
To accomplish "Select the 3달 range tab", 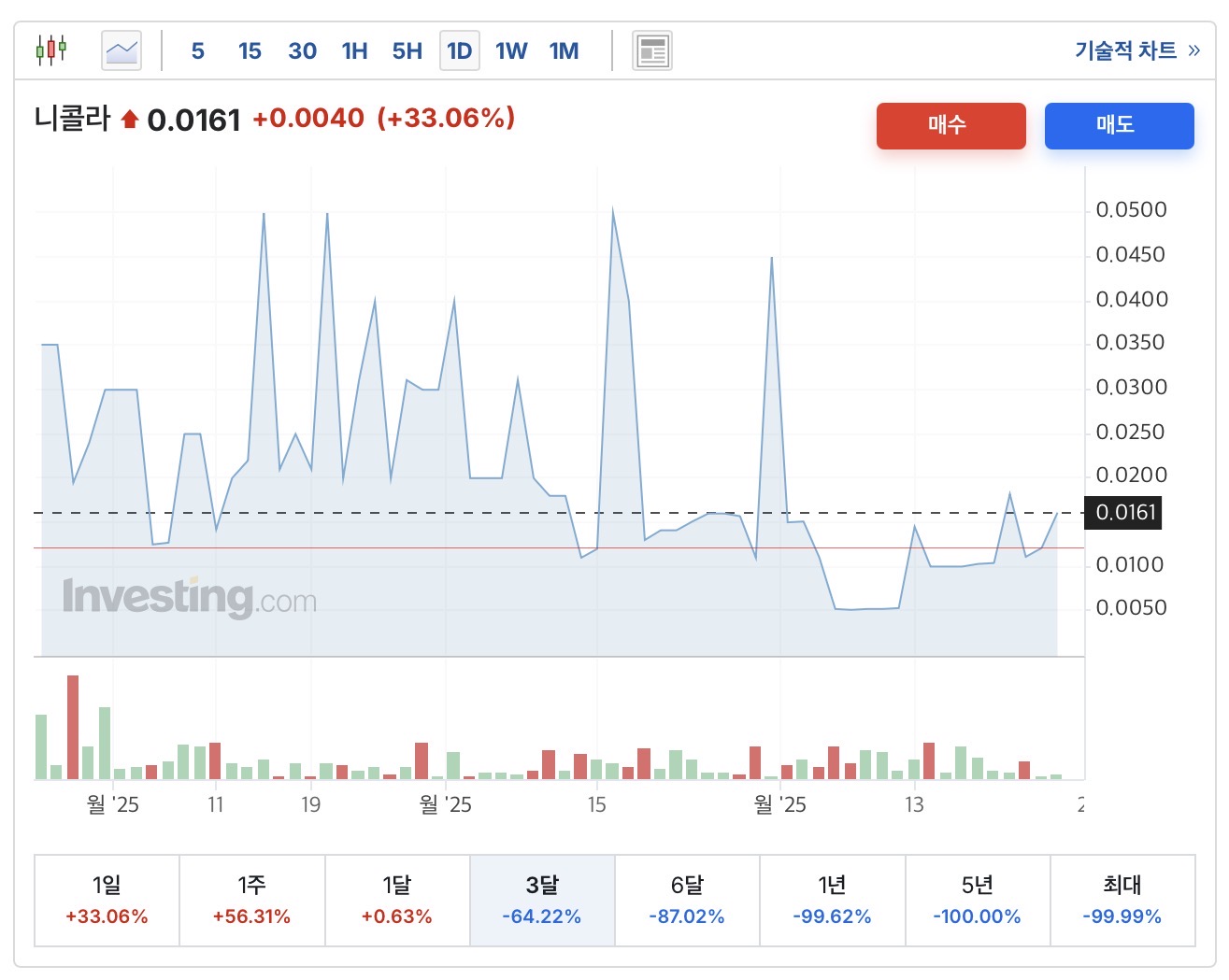I will pos(542,900).
